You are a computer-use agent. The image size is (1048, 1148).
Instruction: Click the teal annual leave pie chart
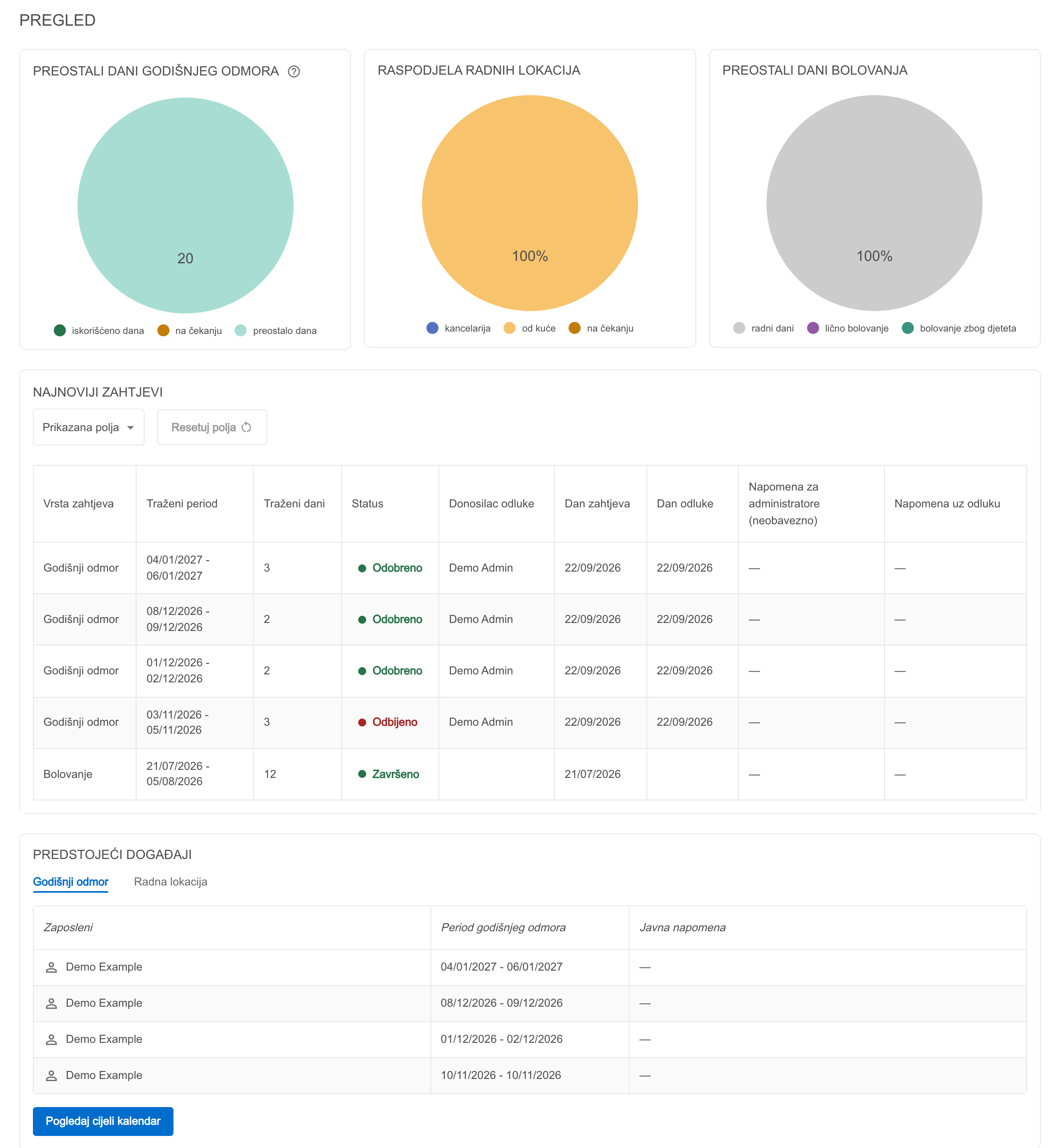[185, 205]
